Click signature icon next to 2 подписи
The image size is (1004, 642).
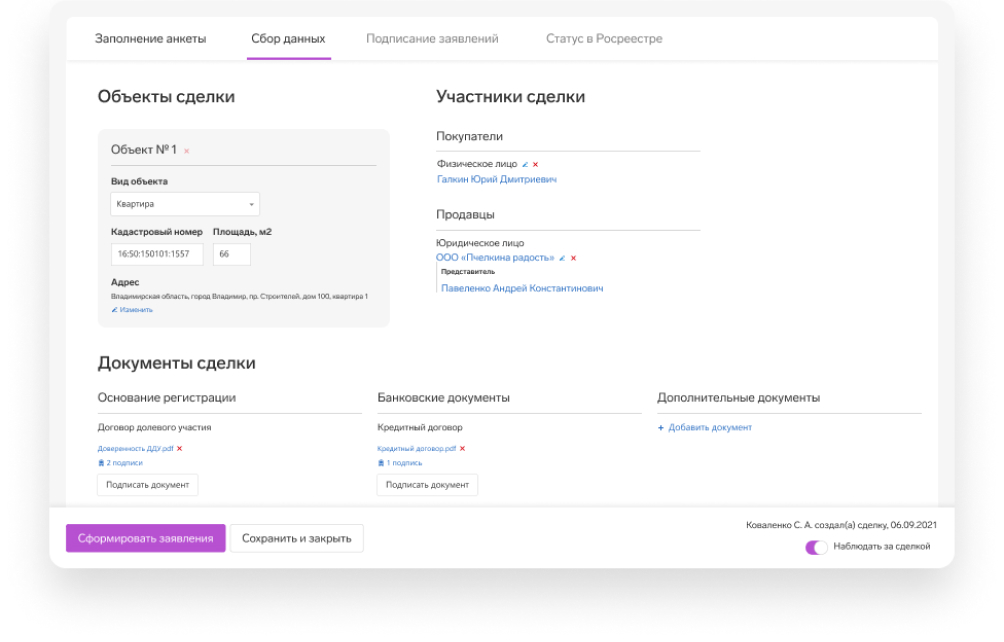click(x=101, y=463)
